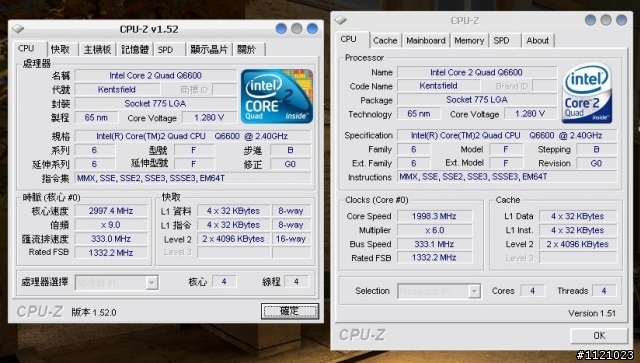Click the 2997.4 MHz core speed value

111,211
